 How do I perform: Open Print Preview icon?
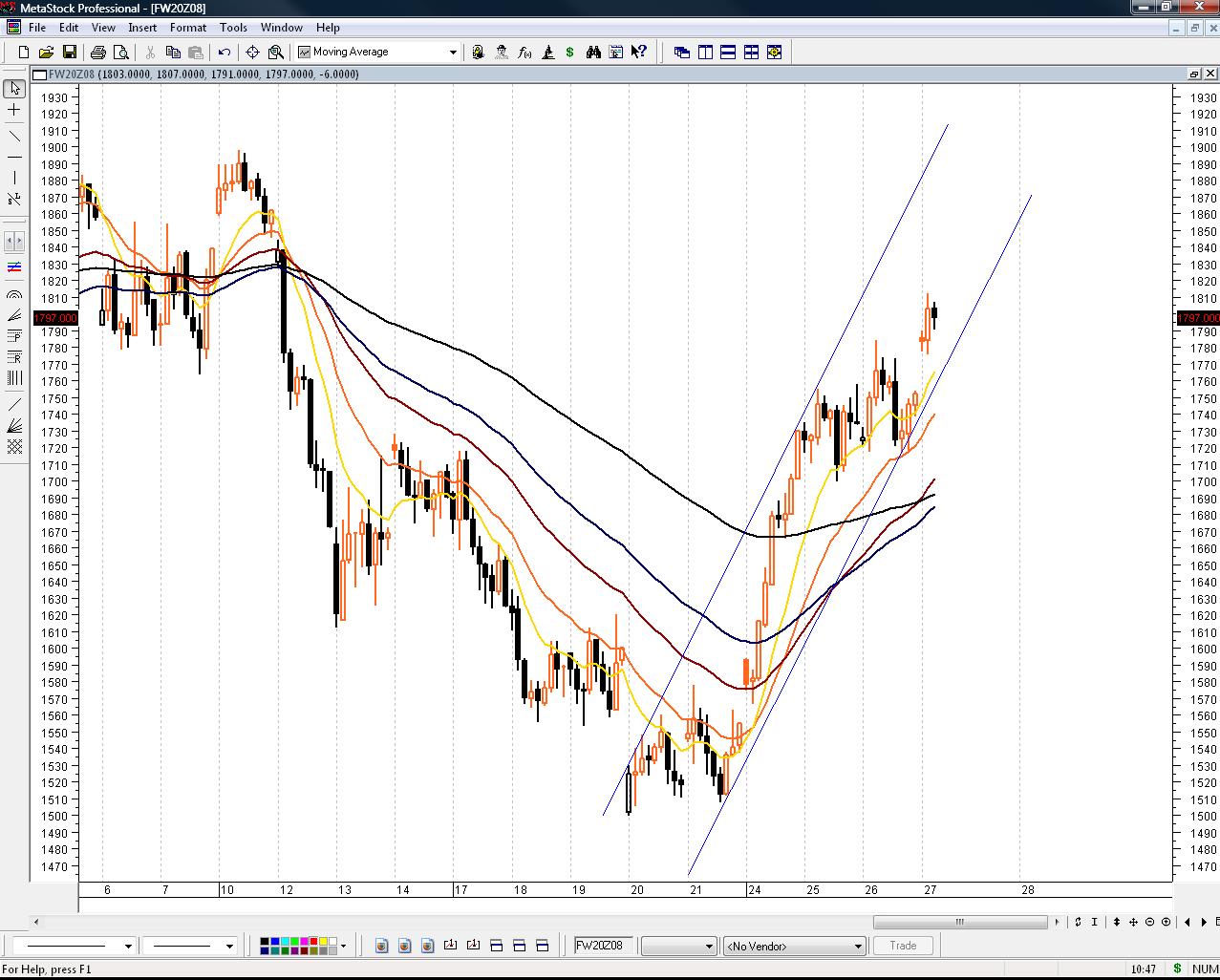pyautogui.click(x=121, y=53)
